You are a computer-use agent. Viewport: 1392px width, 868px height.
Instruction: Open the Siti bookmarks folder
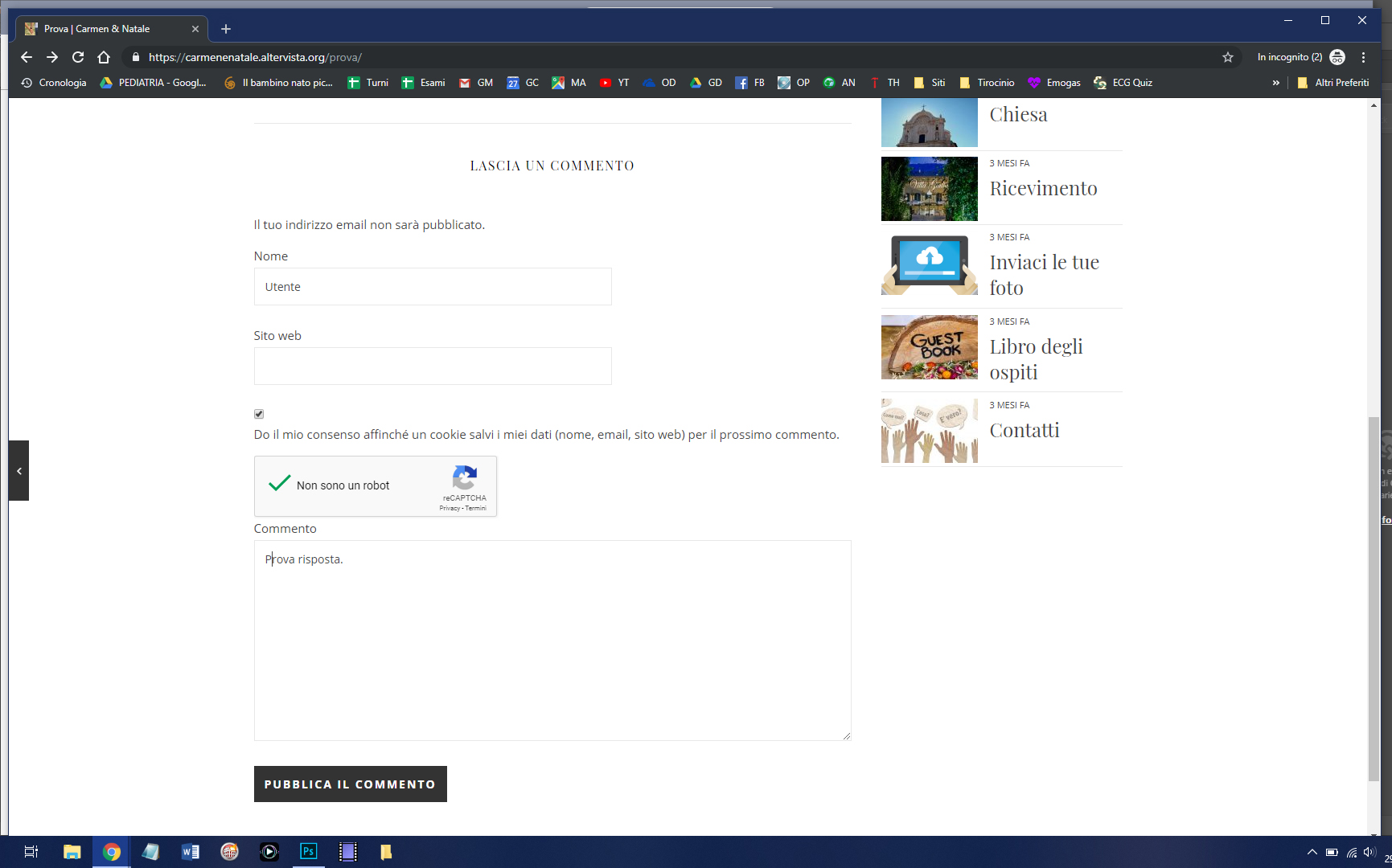930,83
